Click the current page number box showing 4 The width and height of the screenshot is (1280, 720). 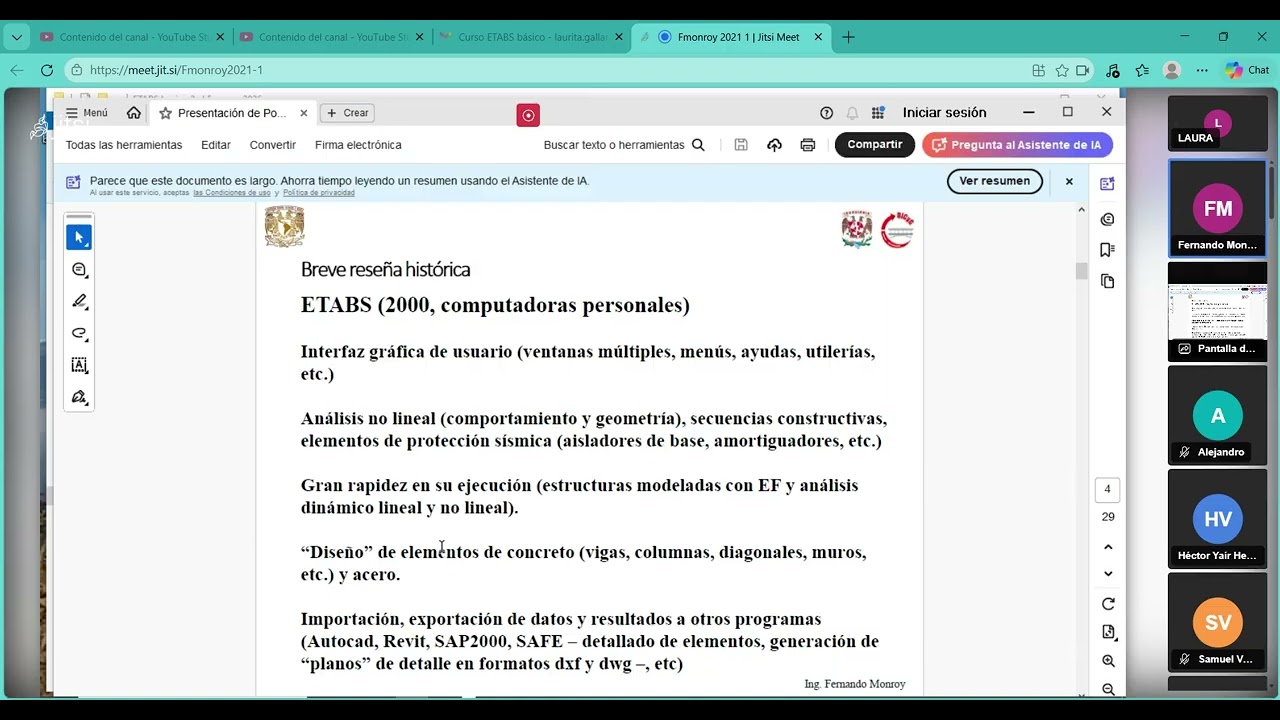1107,490
